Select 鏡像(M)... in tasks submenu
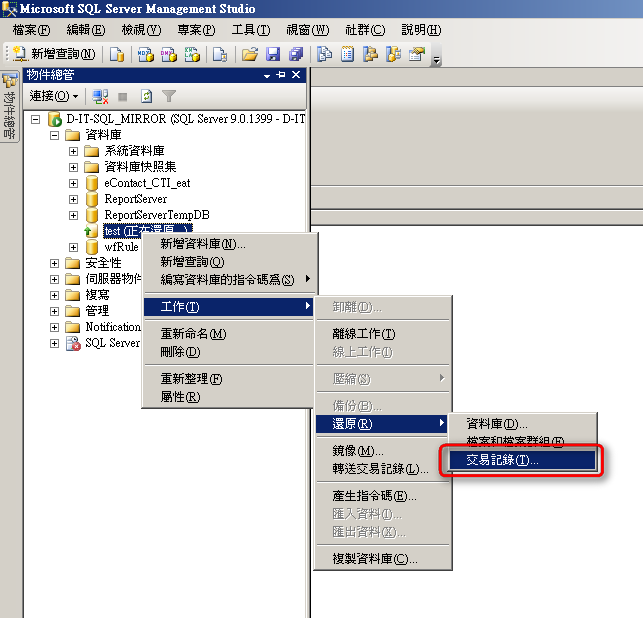 tap(383, 451)
